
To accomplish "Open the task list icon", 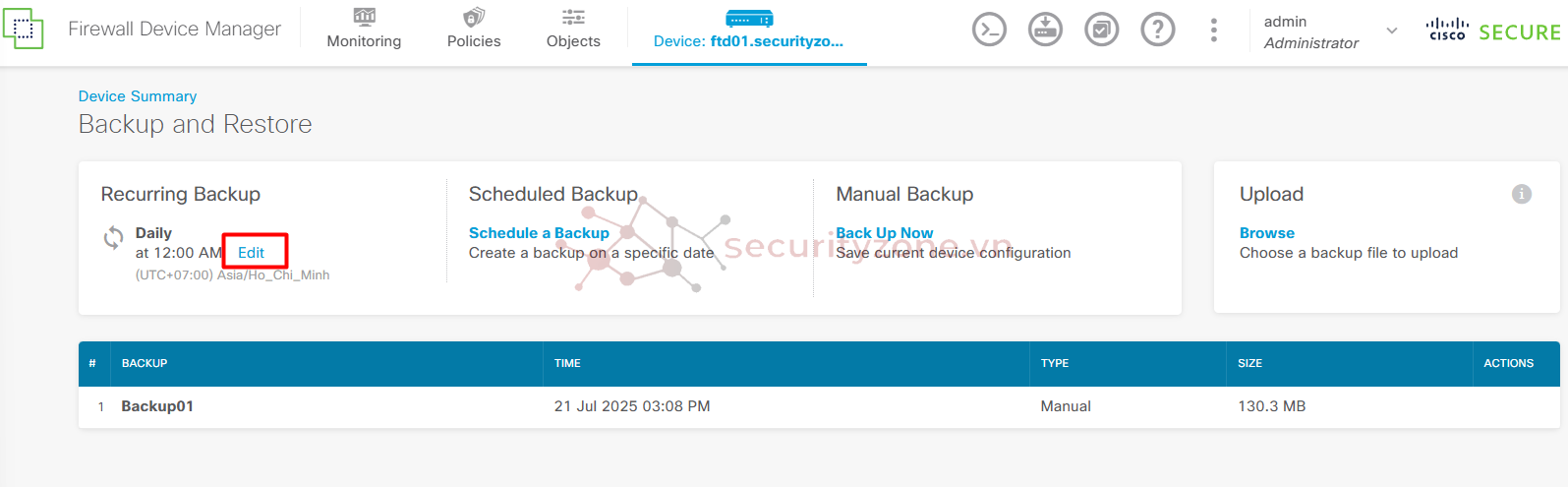I will pos(1101,30).
